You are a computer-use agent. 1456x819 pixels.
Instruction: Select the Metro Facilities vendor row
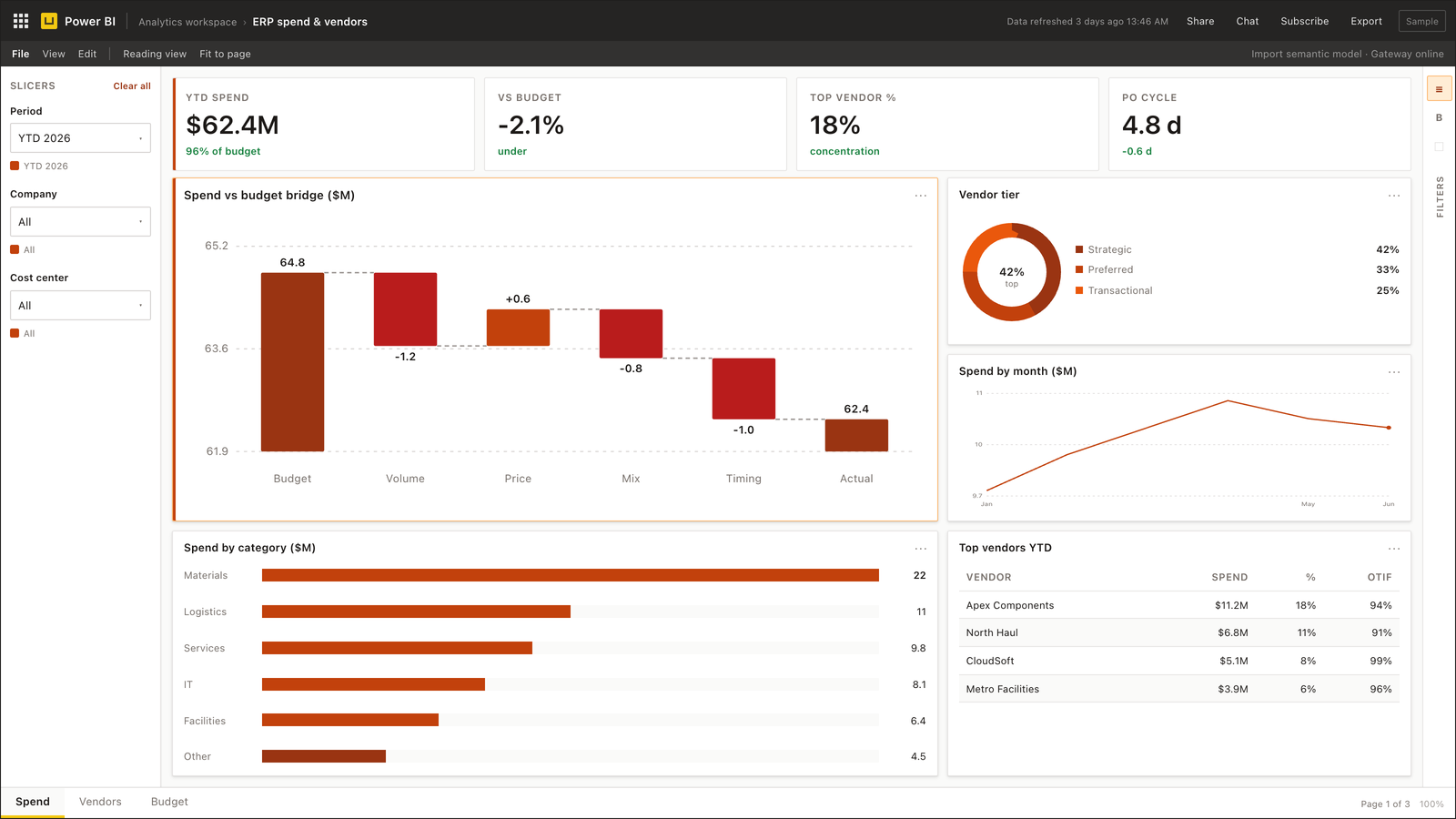[1179, 689]
